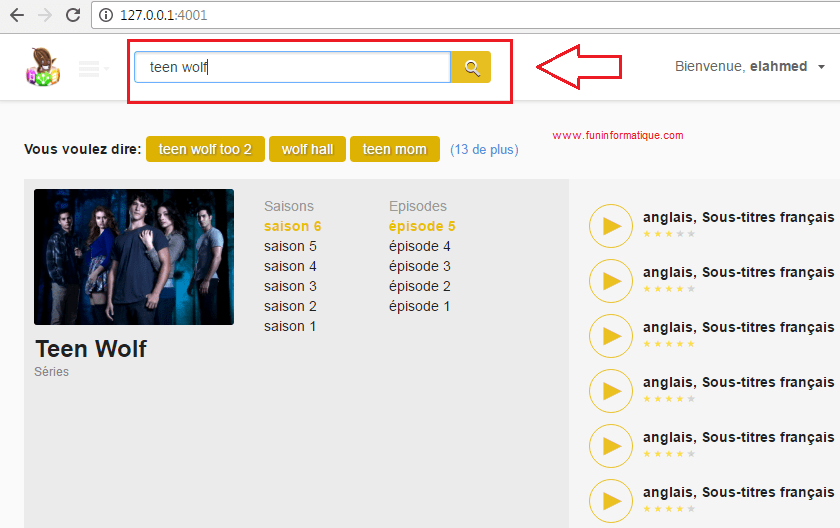This screenshot has height=528, width=840.
Task: Open the hamburger list menu dropdown
Action: pyautogui.click(x=92, y=68)
